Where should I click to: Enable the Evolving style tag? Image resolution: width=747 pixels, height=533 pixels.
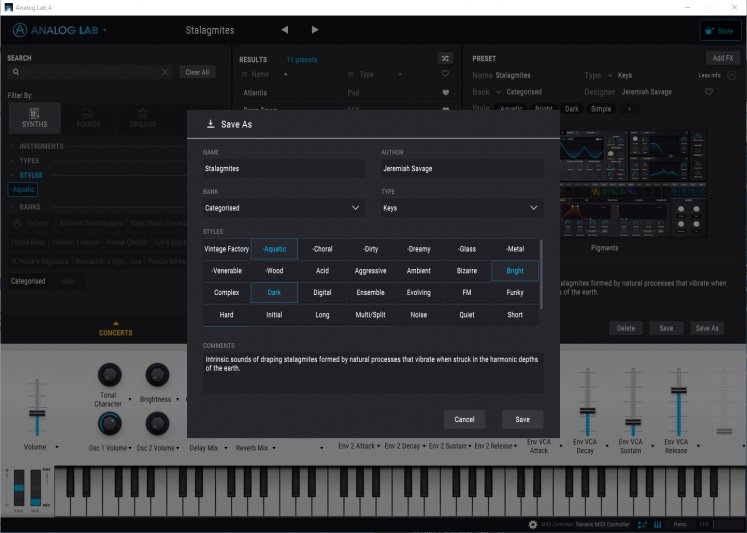pyautogui.click(x=418, y=292)
